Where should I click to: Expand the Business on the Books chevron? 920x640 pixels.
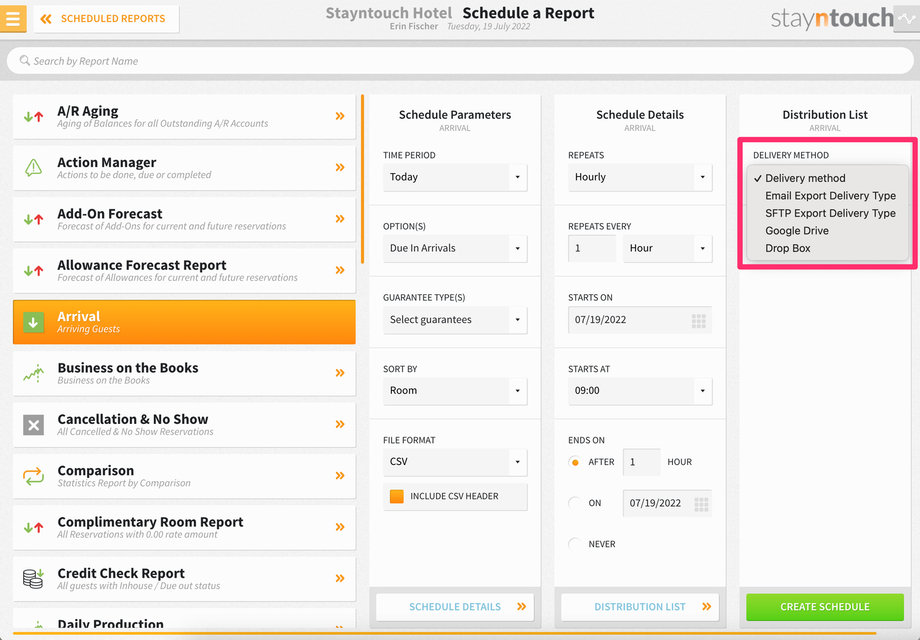click(340, 373)
